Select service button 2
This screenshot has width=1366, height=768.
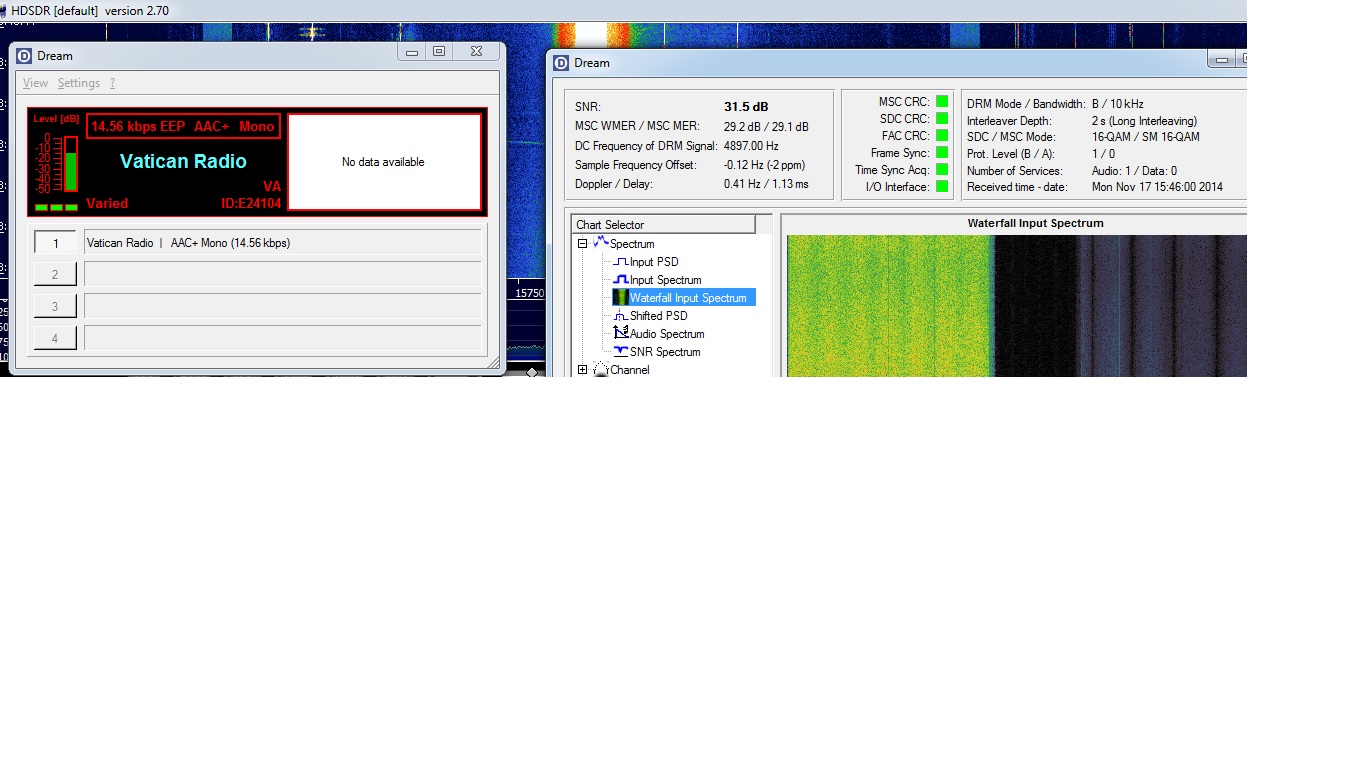[55, 275]
